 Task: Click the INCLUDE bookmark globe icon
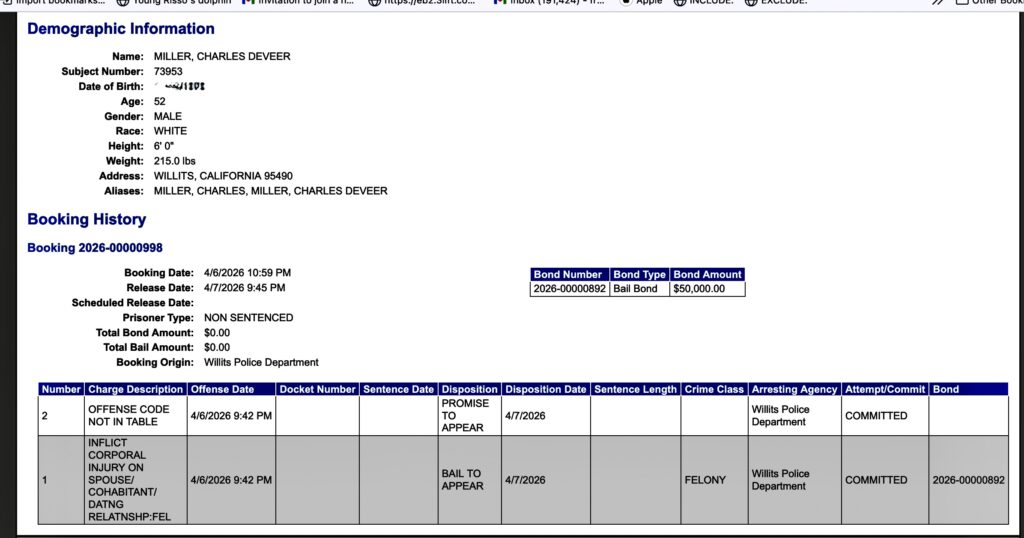[x=680, y=3]
